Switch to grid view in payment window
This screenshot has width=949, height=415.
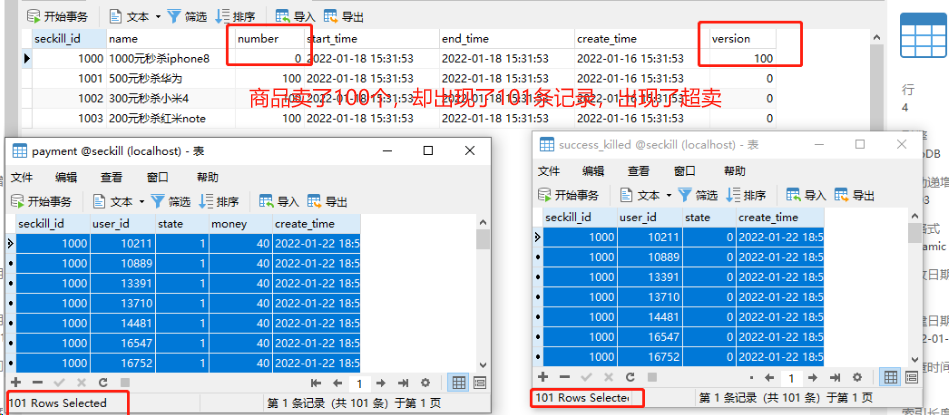pyautogui.click(x=459, y=383)
